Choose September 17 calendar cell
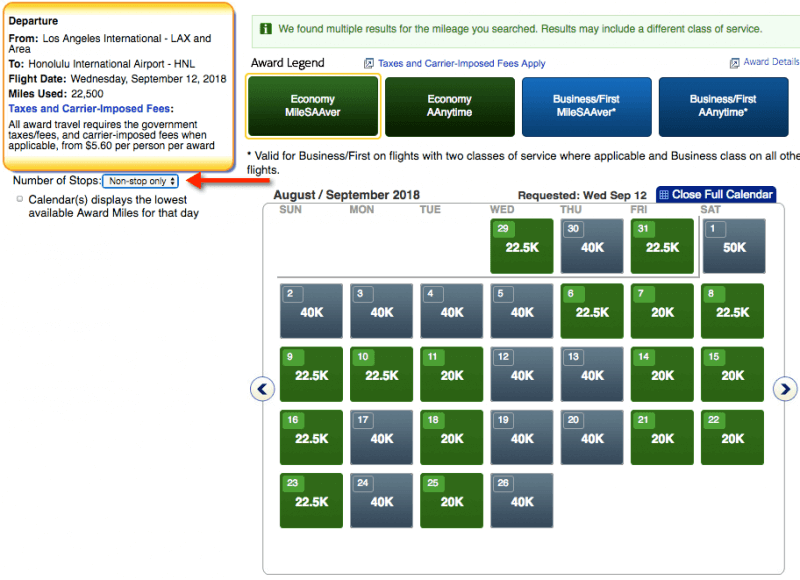 (381, 437)
